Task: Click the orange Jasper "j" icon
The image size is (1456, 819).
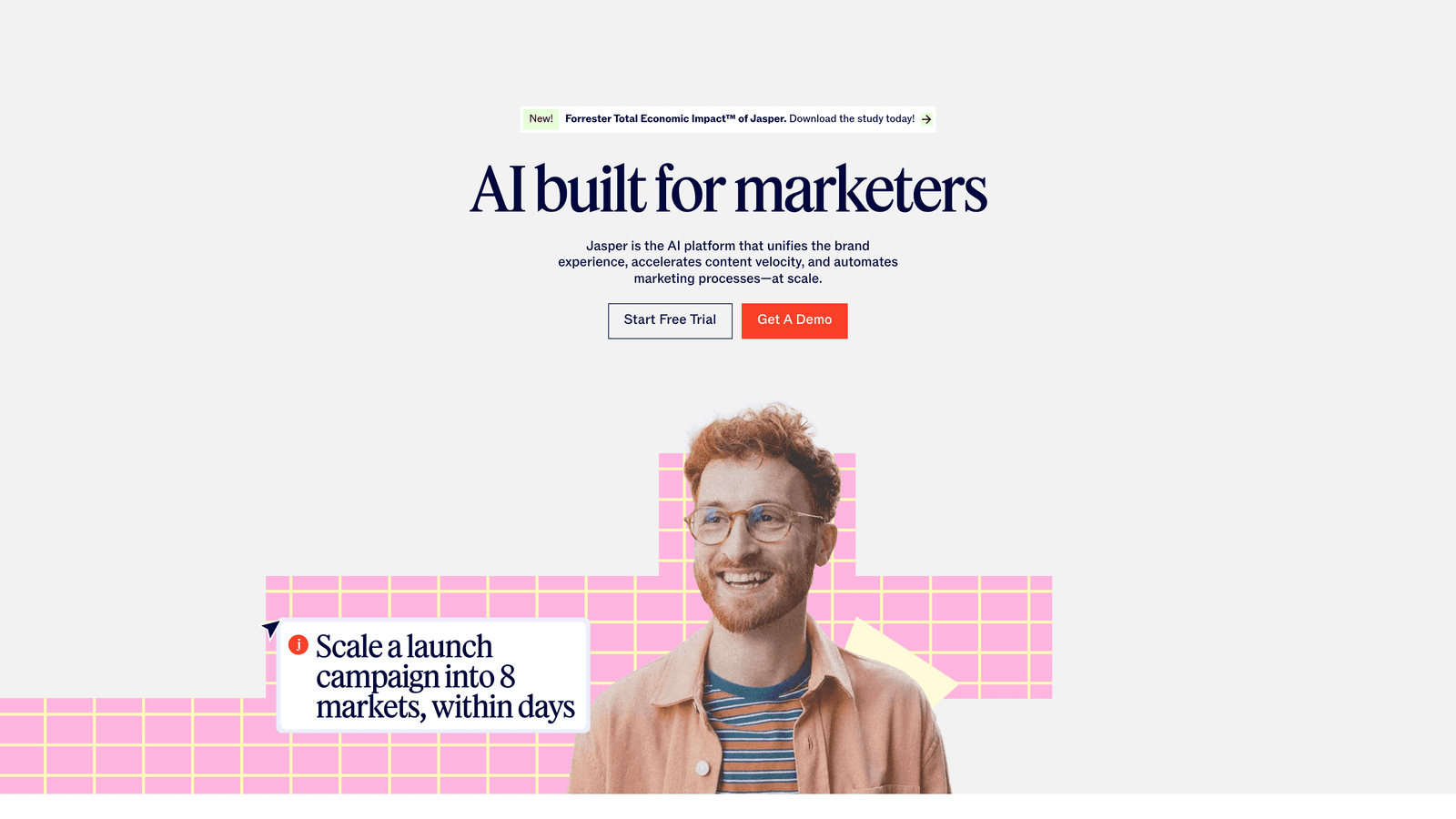Action: (x=298, y=645)
